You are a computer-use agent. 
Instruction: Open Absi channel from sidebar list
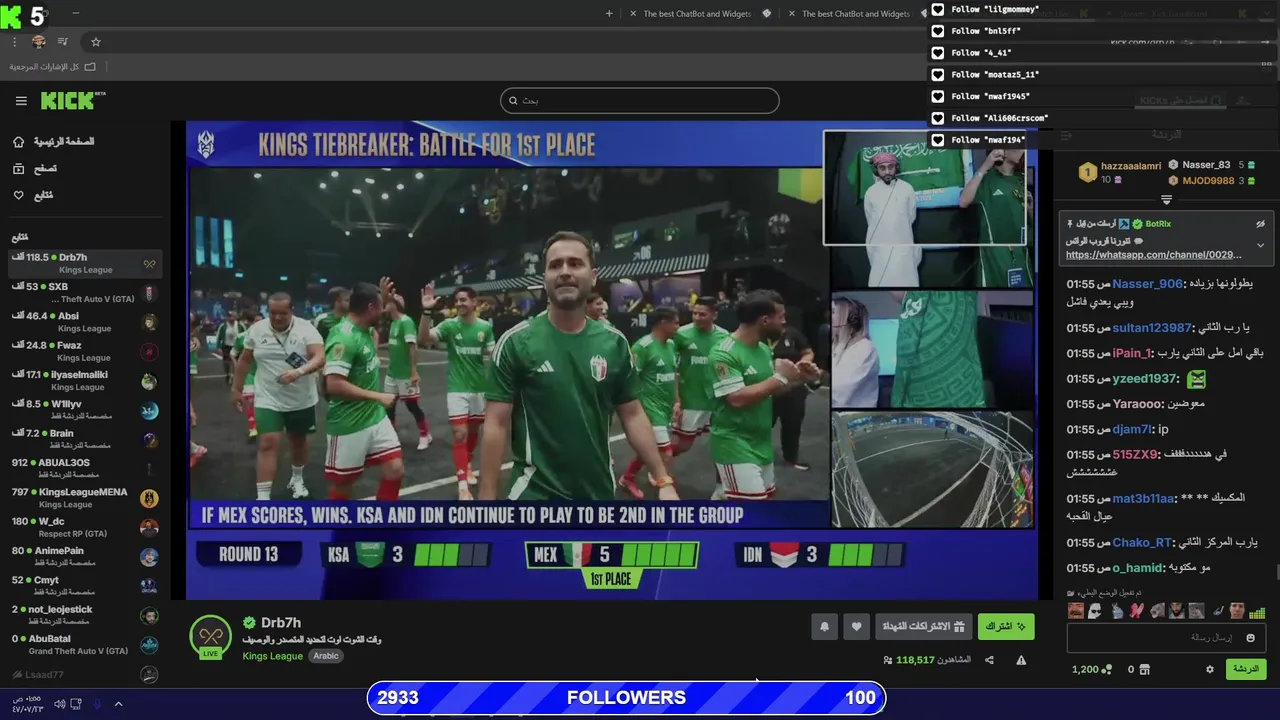(x=85, y=322)
